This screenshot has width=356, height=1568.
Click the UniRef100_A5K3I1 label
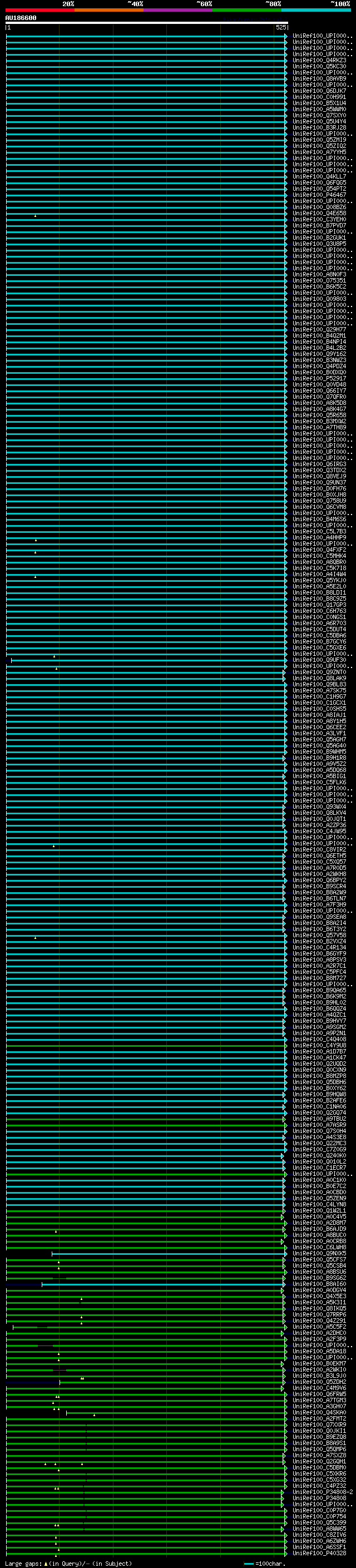[319, 1302]
